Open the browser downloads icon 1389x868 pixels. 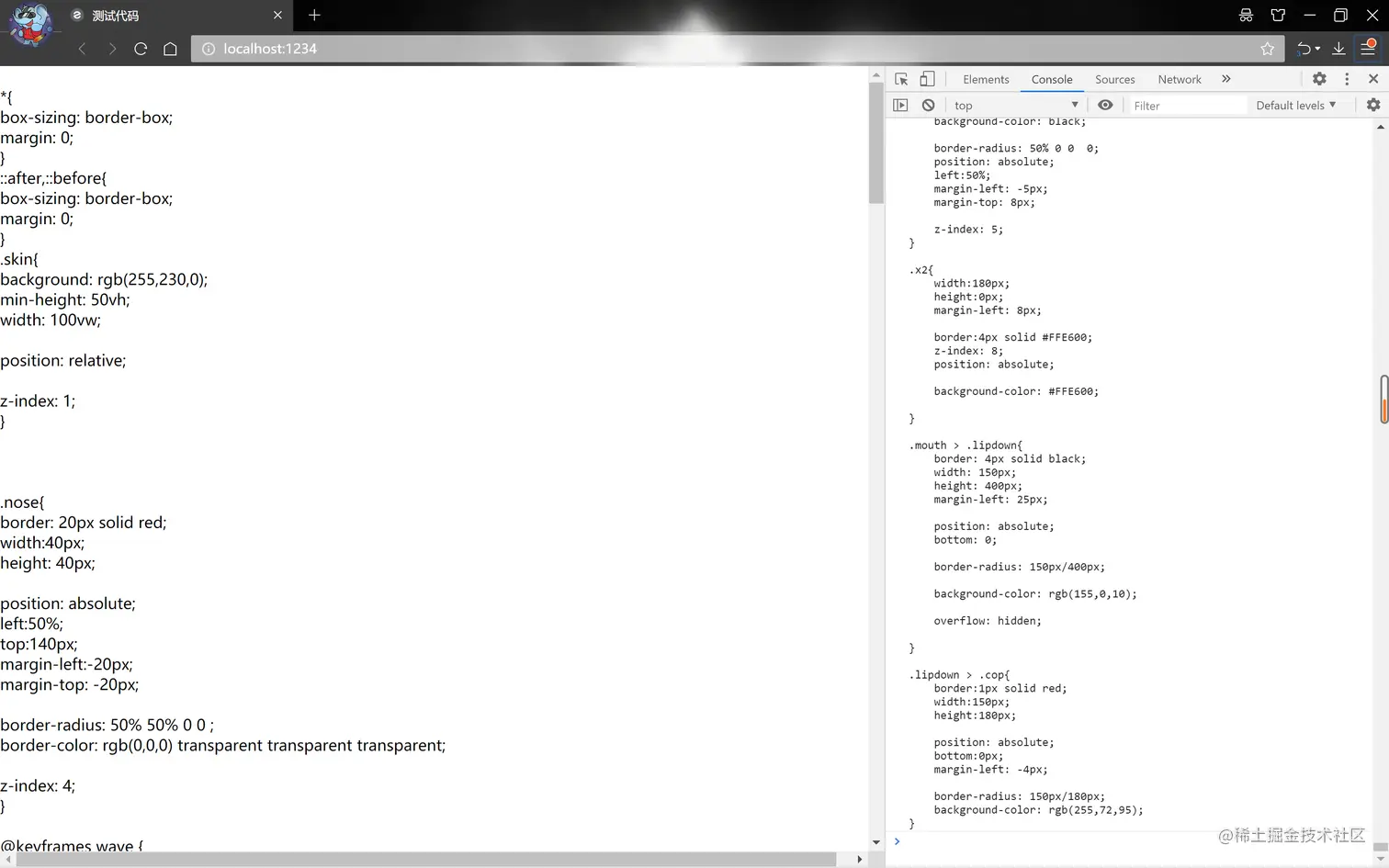pyautogui.click(x=1338, y=49)
